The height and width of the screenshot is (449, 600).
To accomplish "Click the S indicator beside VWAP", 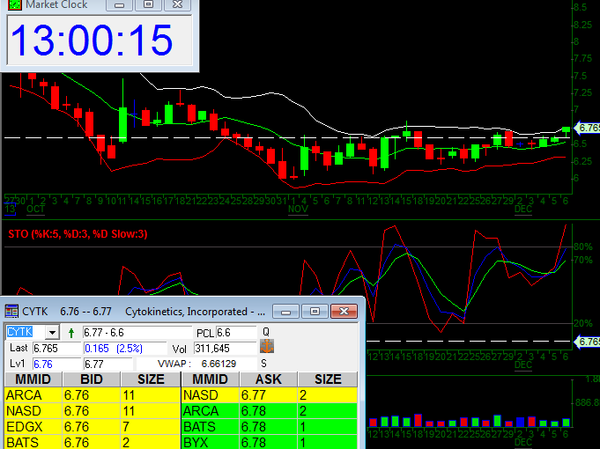I will pyautogui.click(x=264, y=362).
